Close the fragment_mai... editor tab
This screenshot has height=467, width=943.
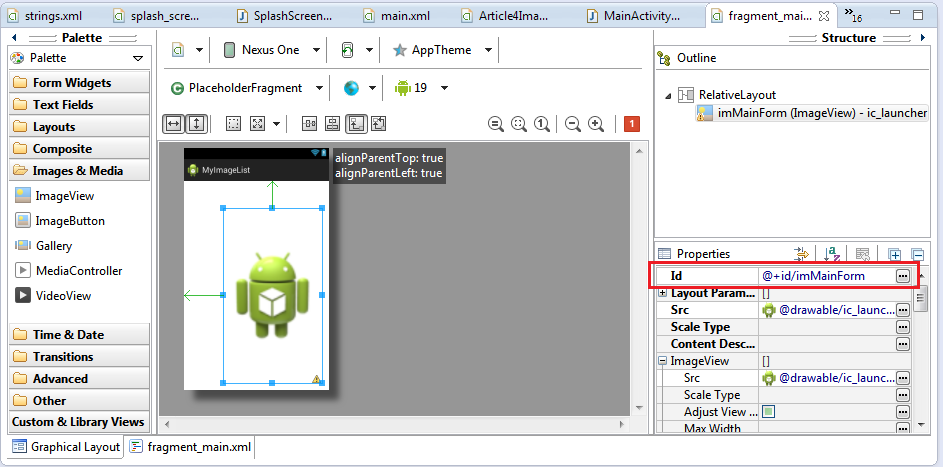824,16
